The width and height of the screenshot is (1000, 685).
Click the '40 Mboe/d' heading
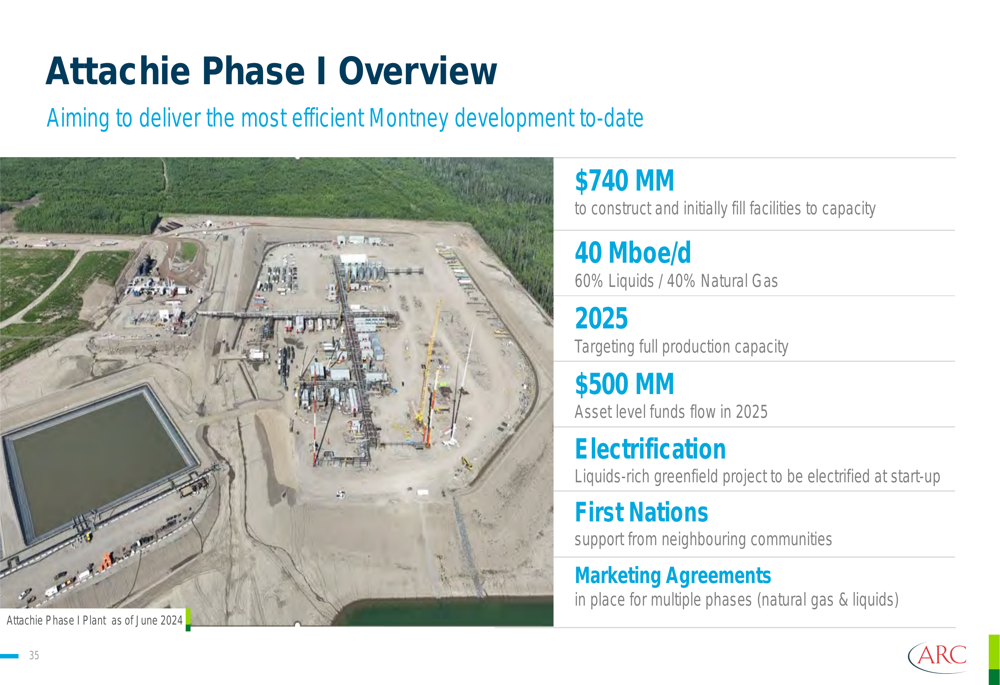tap(633, 253)
